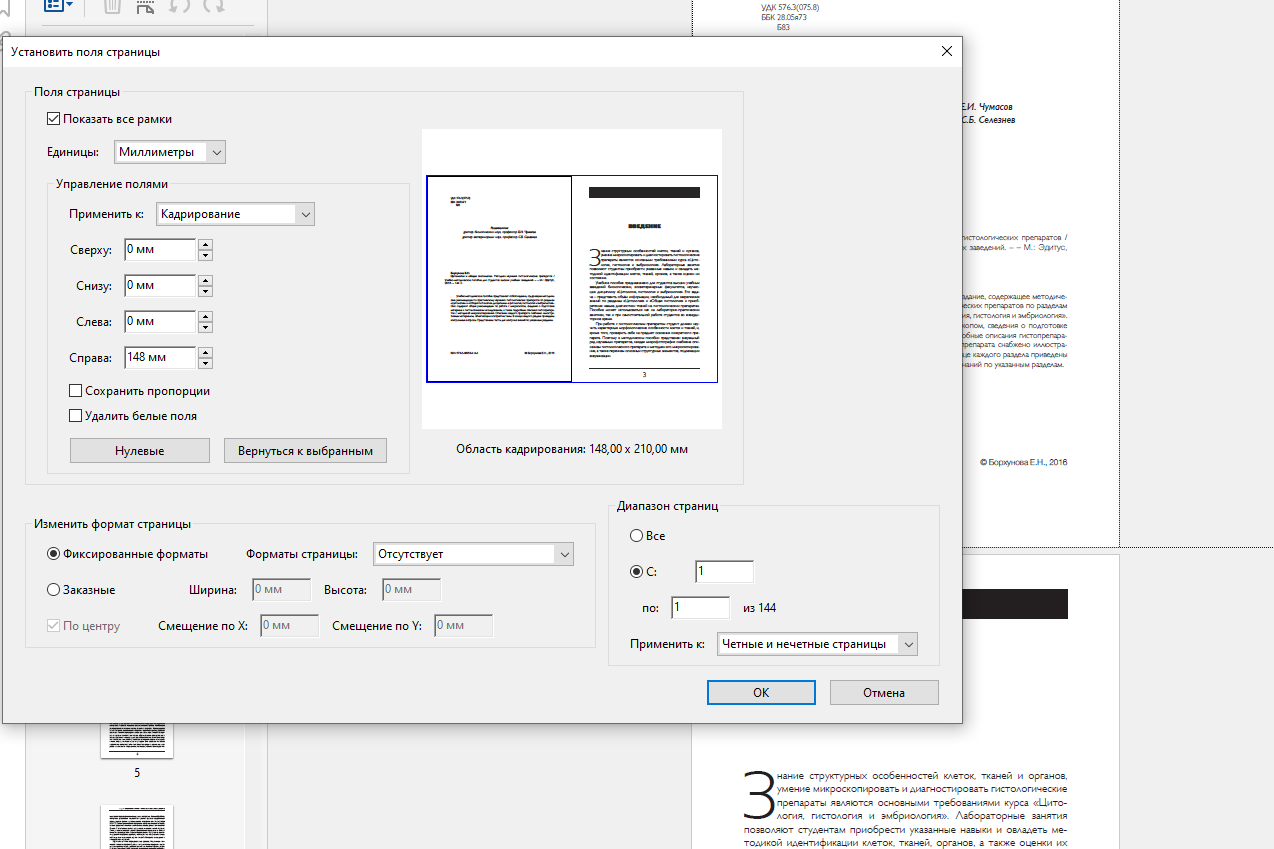Decrease the Справа margin with down arrow
This screenshot has height=849, width=1274.
(x=205, y=364)
